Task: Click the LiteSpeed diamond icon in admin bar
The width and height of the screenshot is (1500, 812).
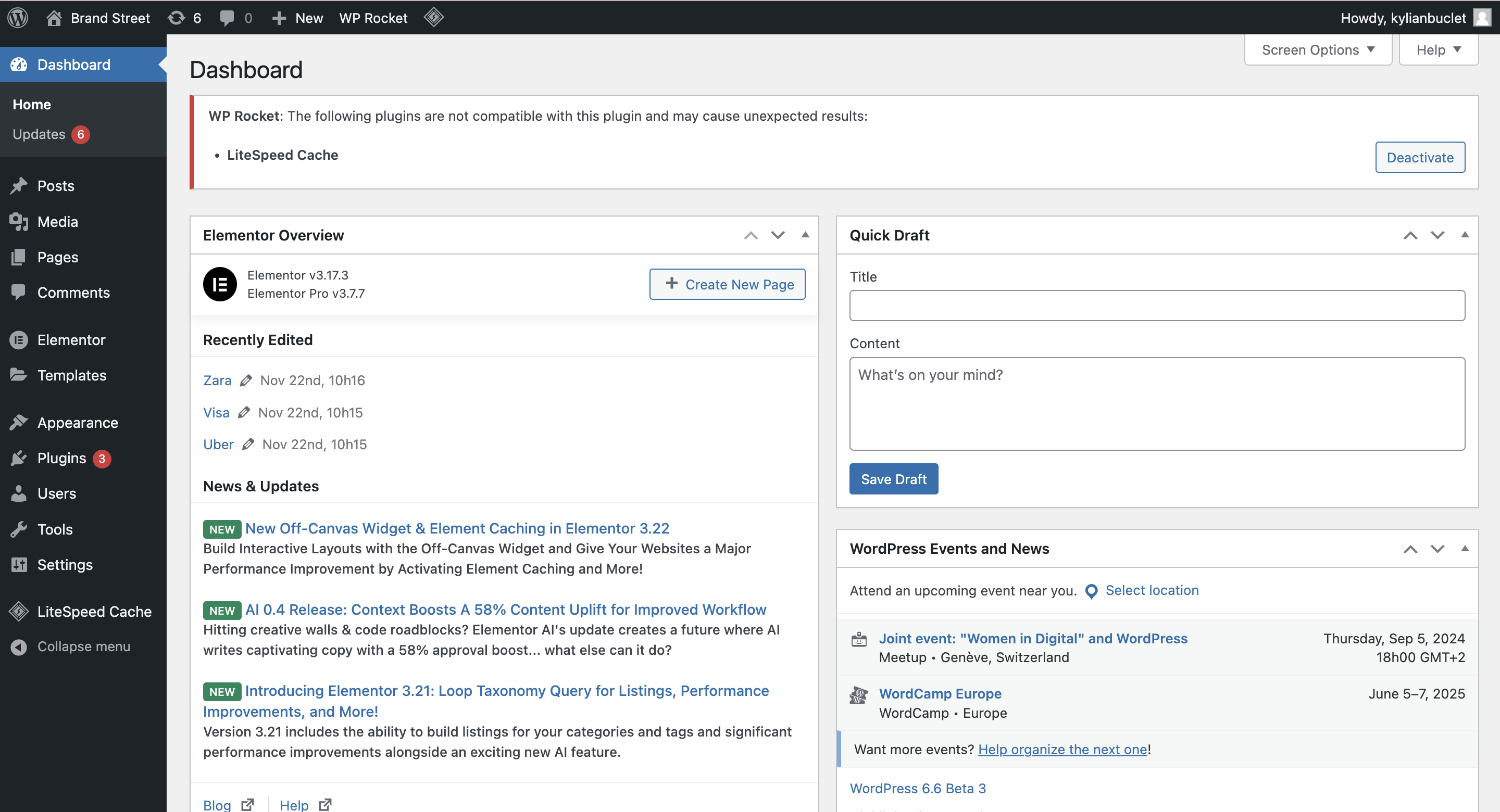Action: (434, 18)
